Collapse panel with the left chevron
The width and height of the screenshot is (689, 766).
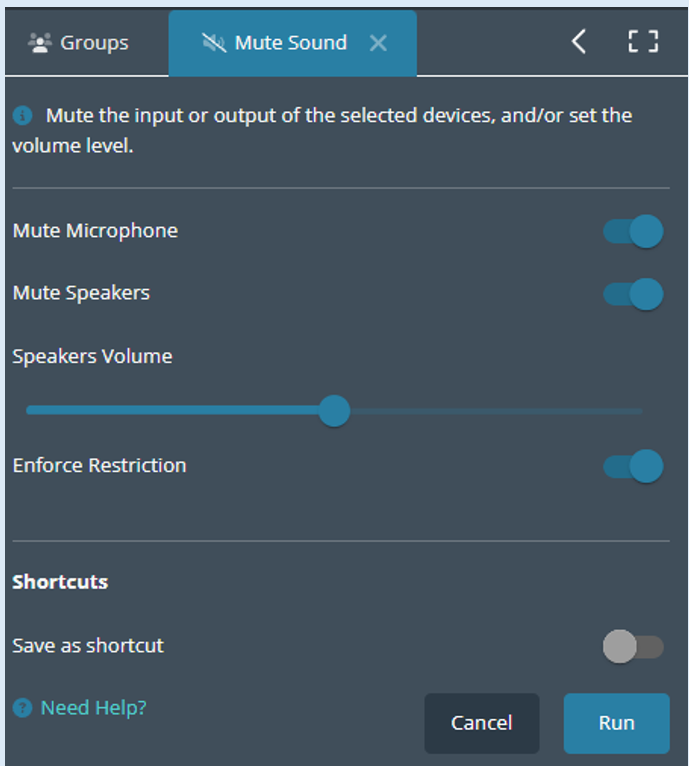579,42
